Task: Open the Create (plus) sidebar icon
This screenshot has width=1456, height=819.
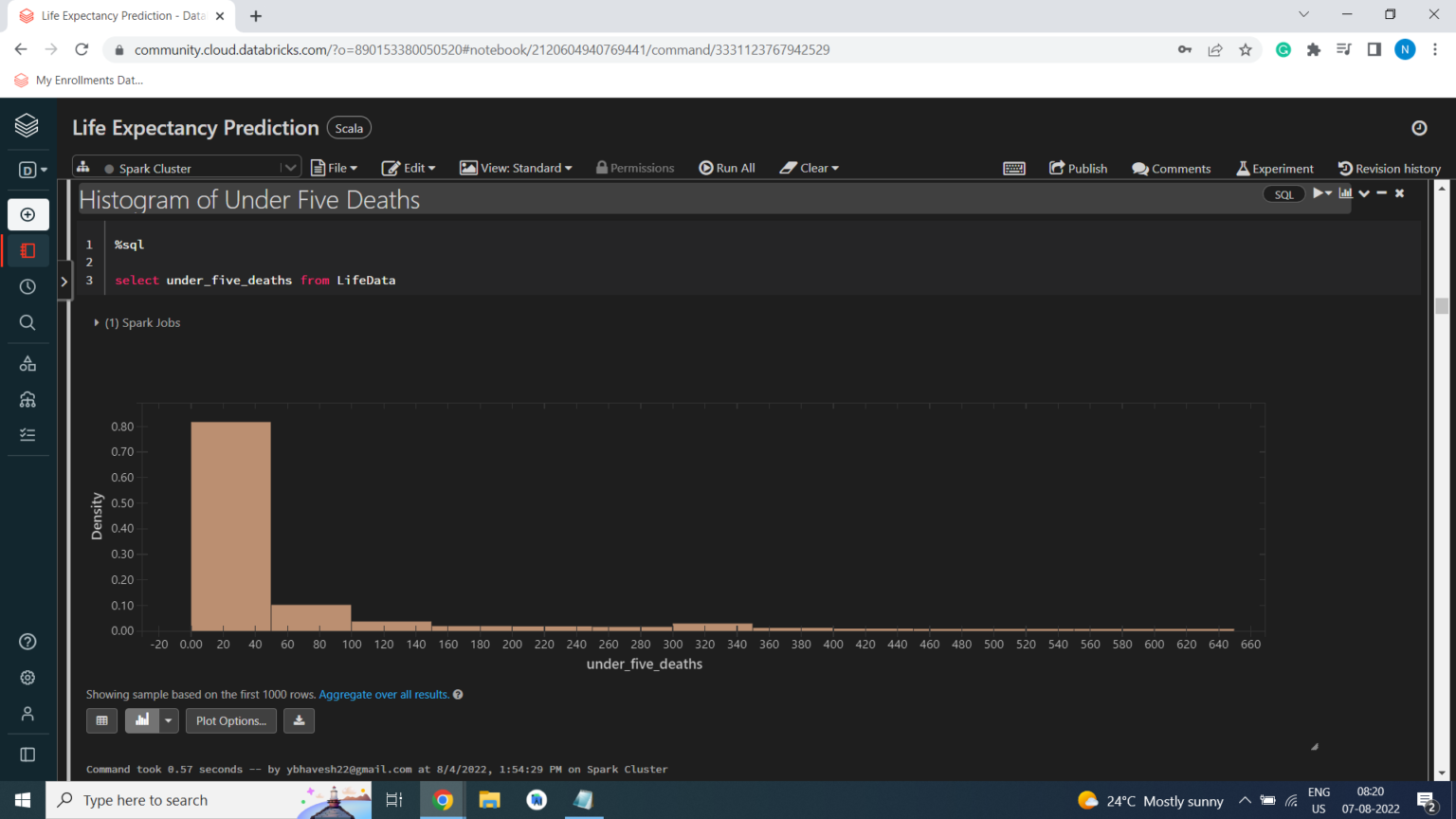Action: tap(27, 215)
